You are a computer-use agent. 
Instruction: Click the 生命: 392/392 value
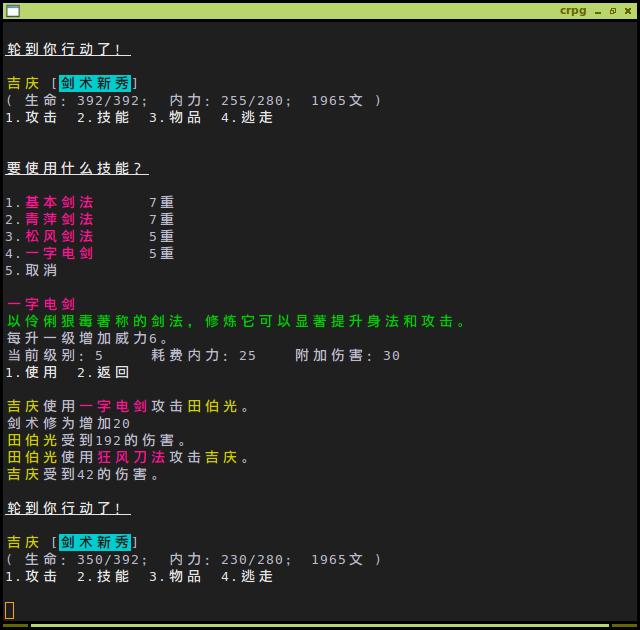click(x=85, y=100)
